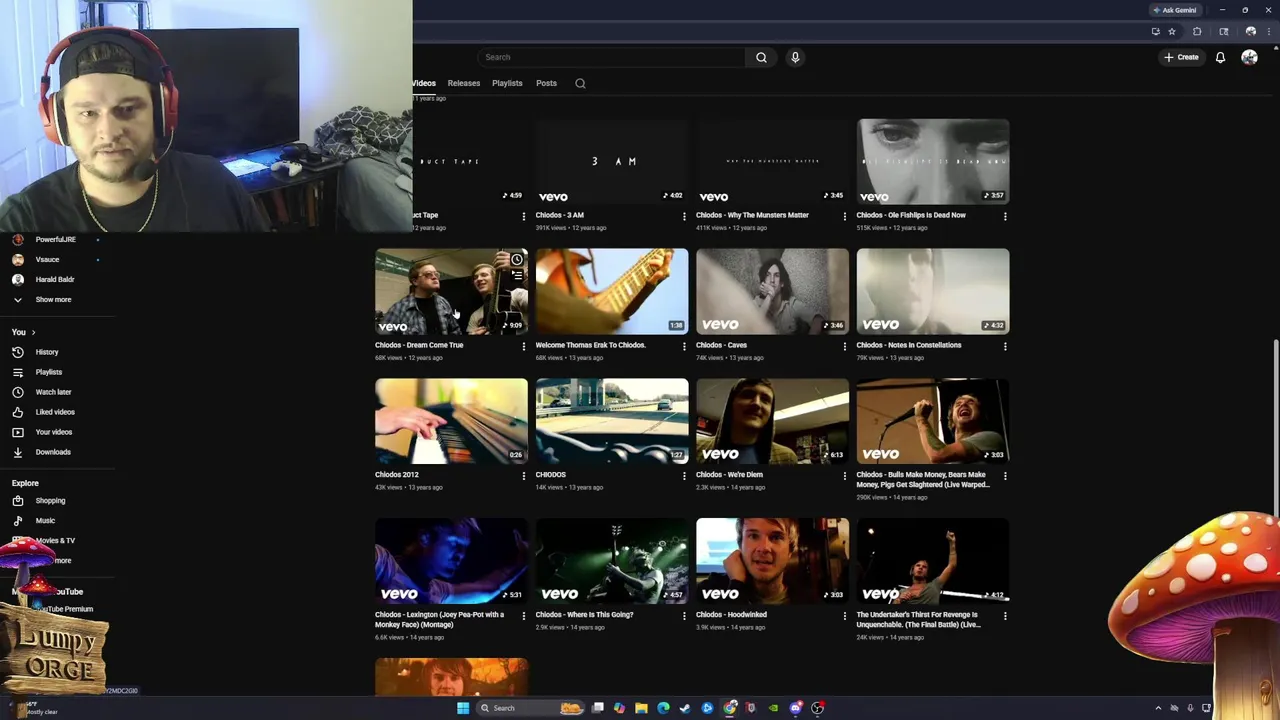Open Discord from taskbar
The height and width of the screenshot is (720, 1280).
796,708
